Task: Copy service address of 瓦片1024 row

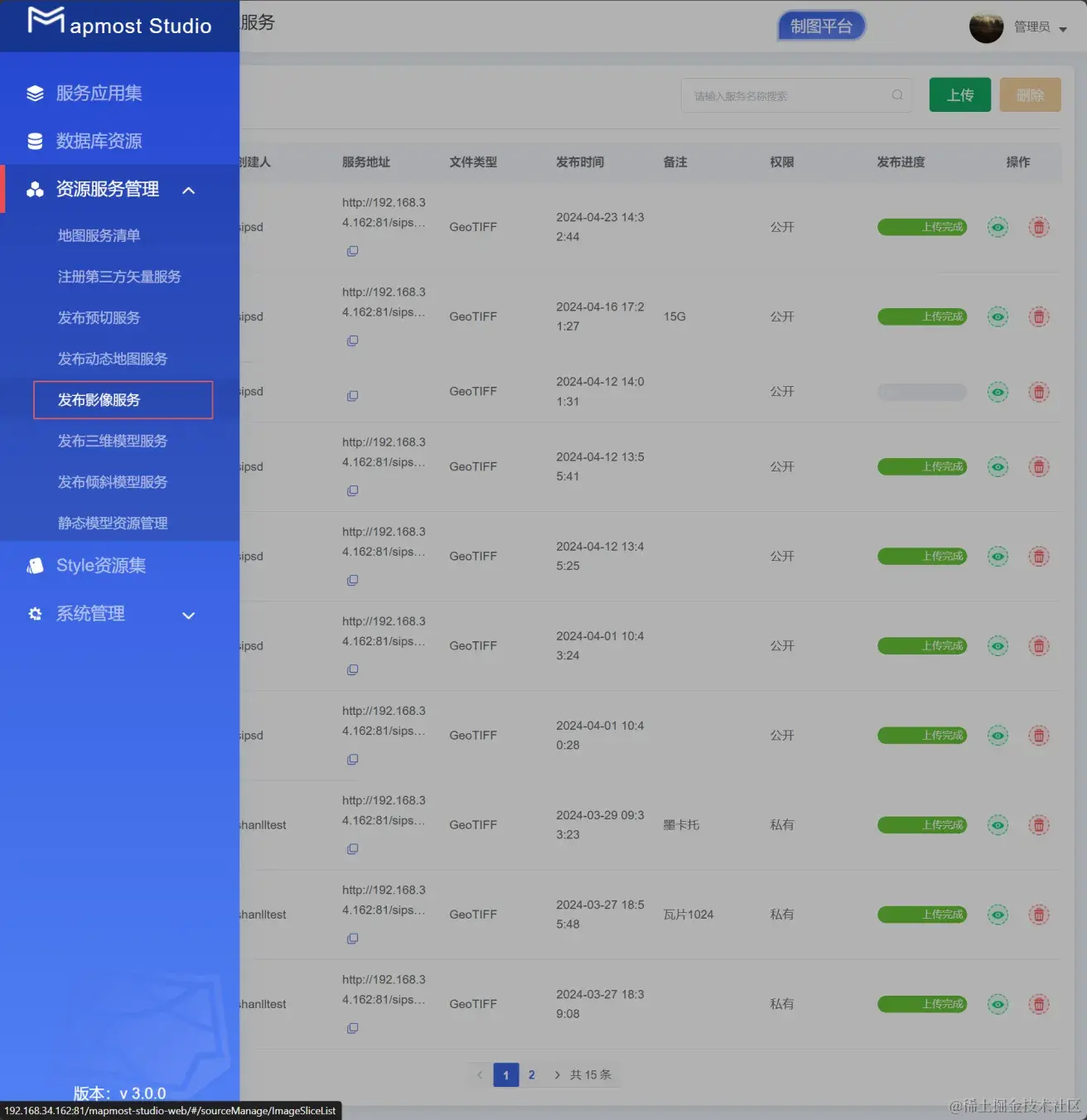Action: (352, 939)
